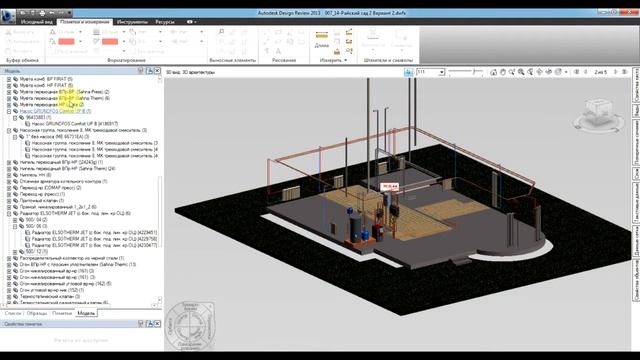The height and width of the screenshot is (360, 640).
Task: Click the red label in the 3D model
Action: tap(389, 187)
